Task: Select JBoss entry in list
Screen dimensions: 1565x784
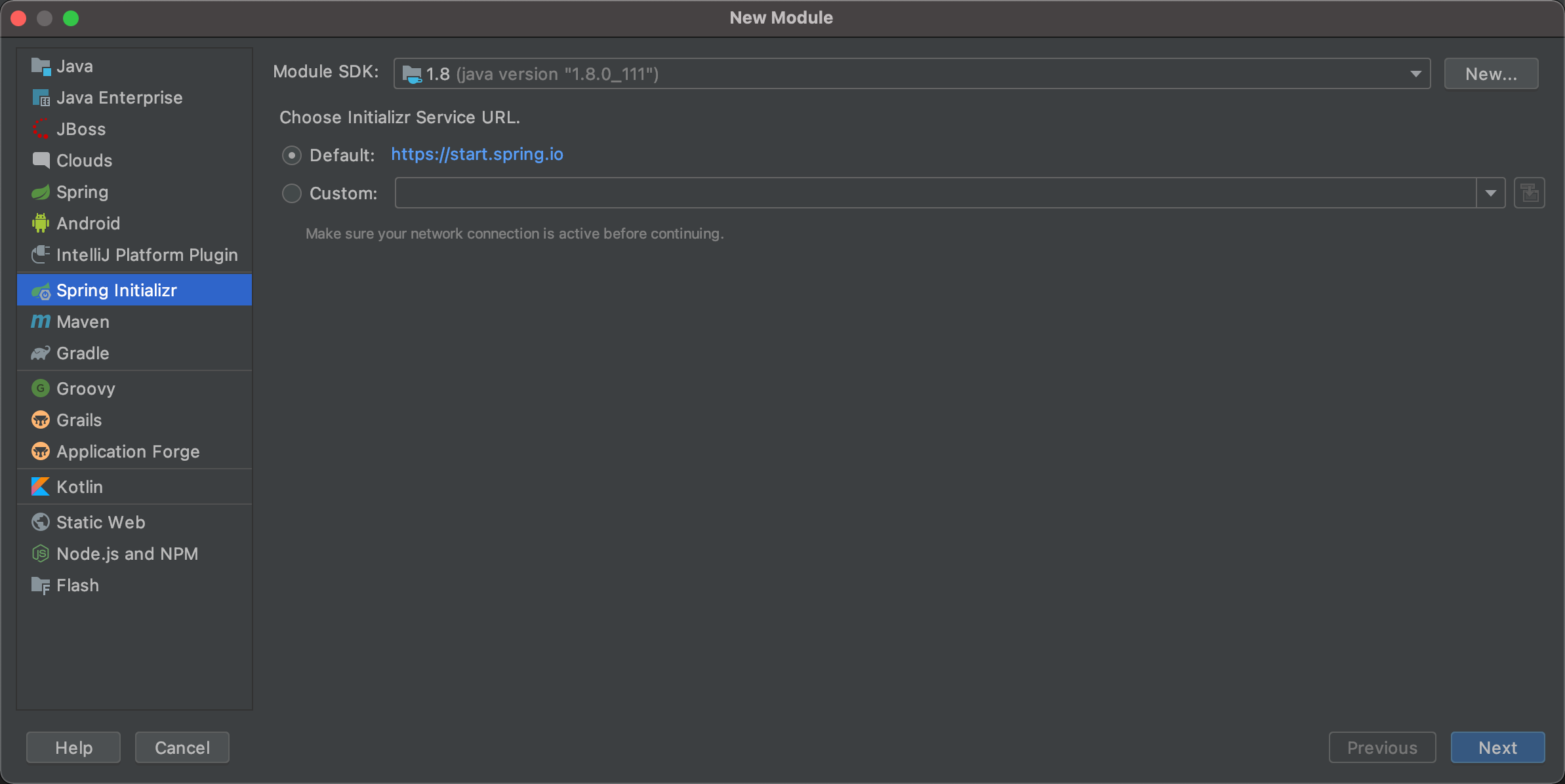Action: tap(134, 129)
